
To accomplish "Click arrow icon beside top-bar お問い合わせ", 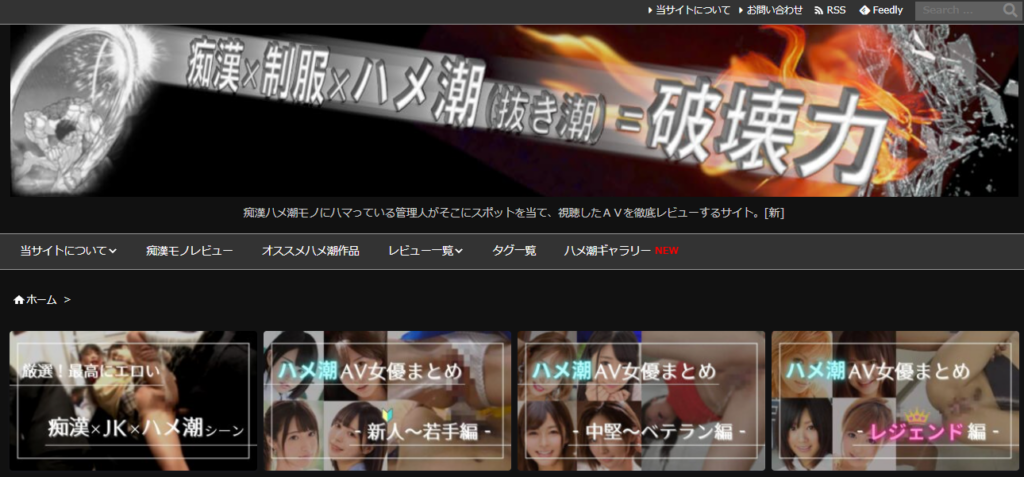I will click(x=741, y=10).
